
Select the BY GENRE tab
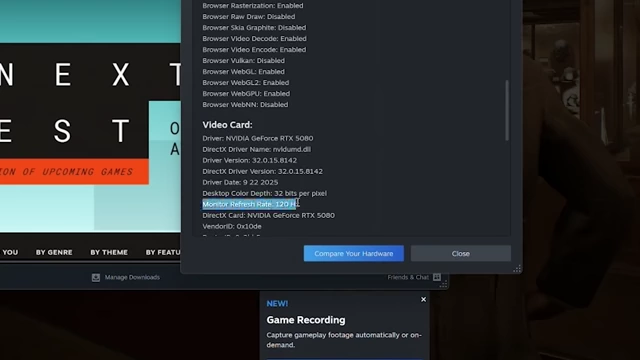(54, 252)
